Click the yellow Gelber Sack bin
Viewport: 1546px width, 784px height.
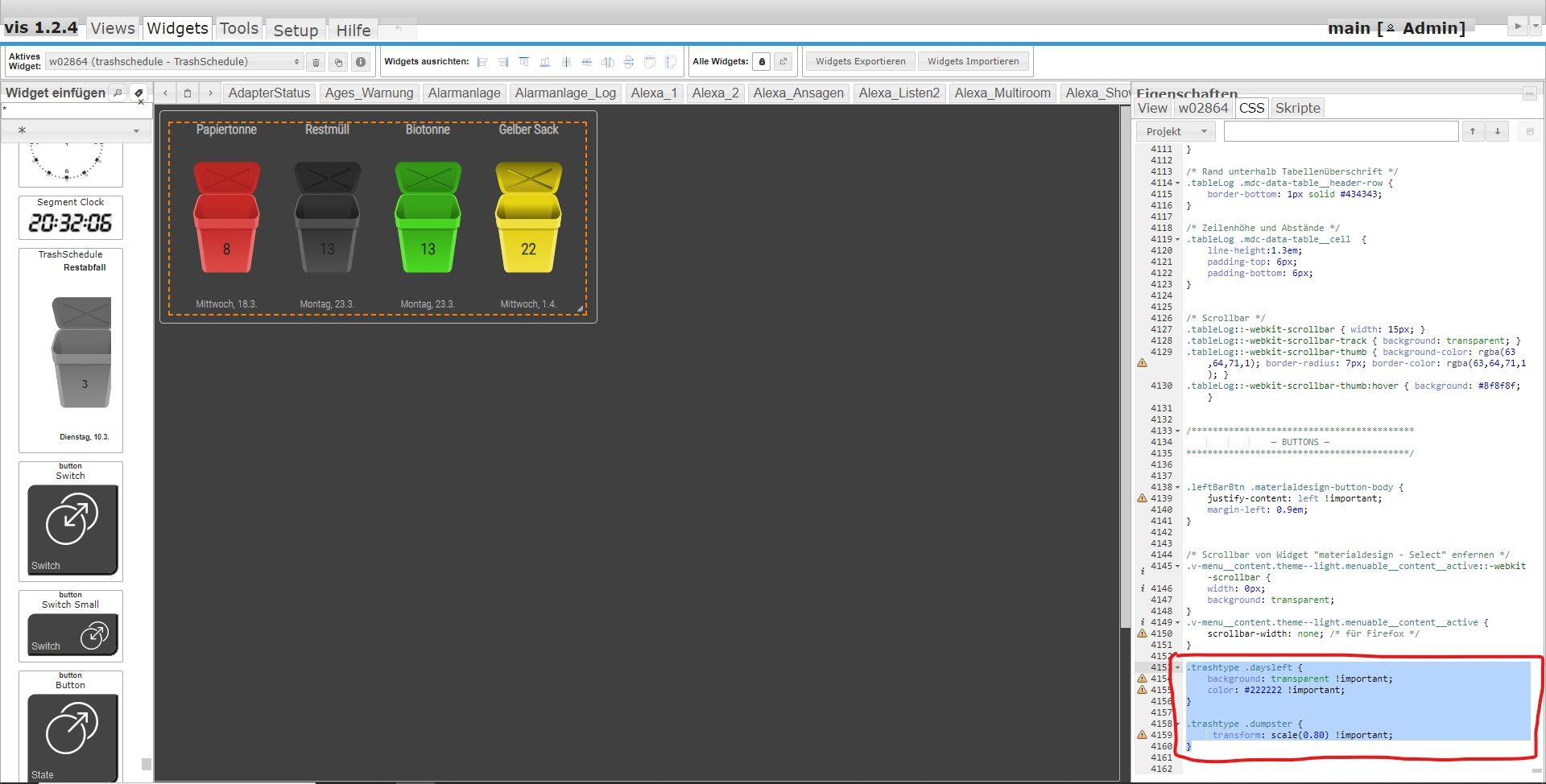(528, 217)
